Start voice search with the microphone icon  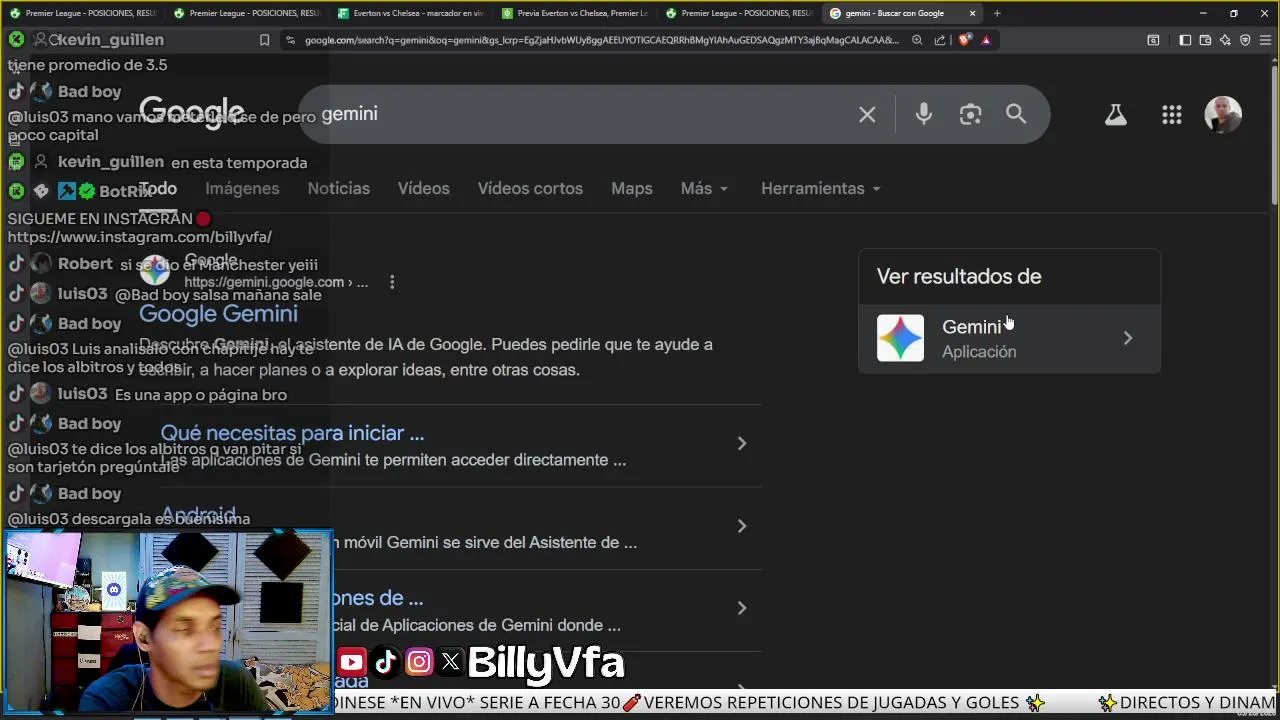tap(924, 114)
